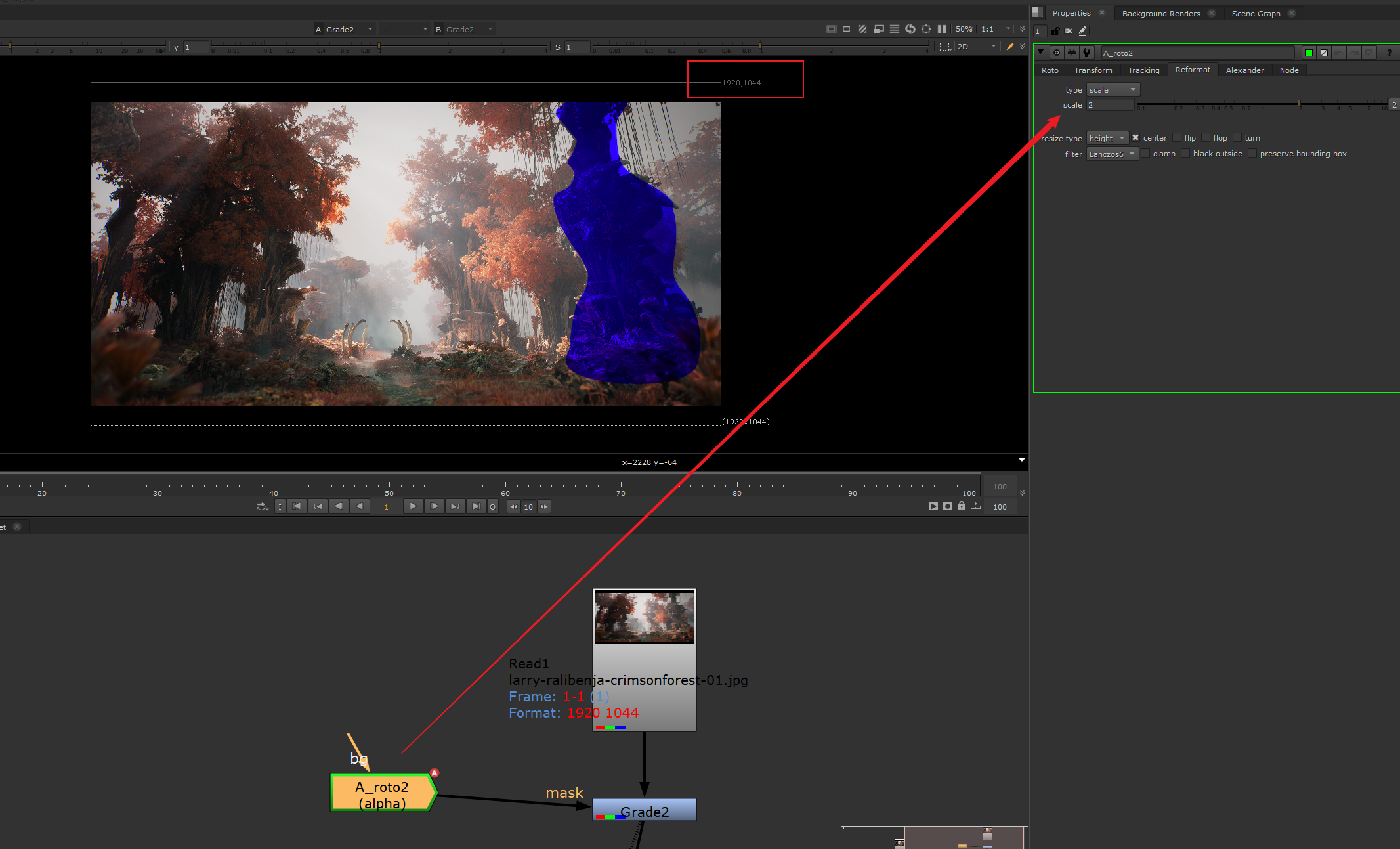The width and height of the screenshot is (1400, 849).
Task: Open the resize type height dropdown
Action: (x=1107, y=138)
